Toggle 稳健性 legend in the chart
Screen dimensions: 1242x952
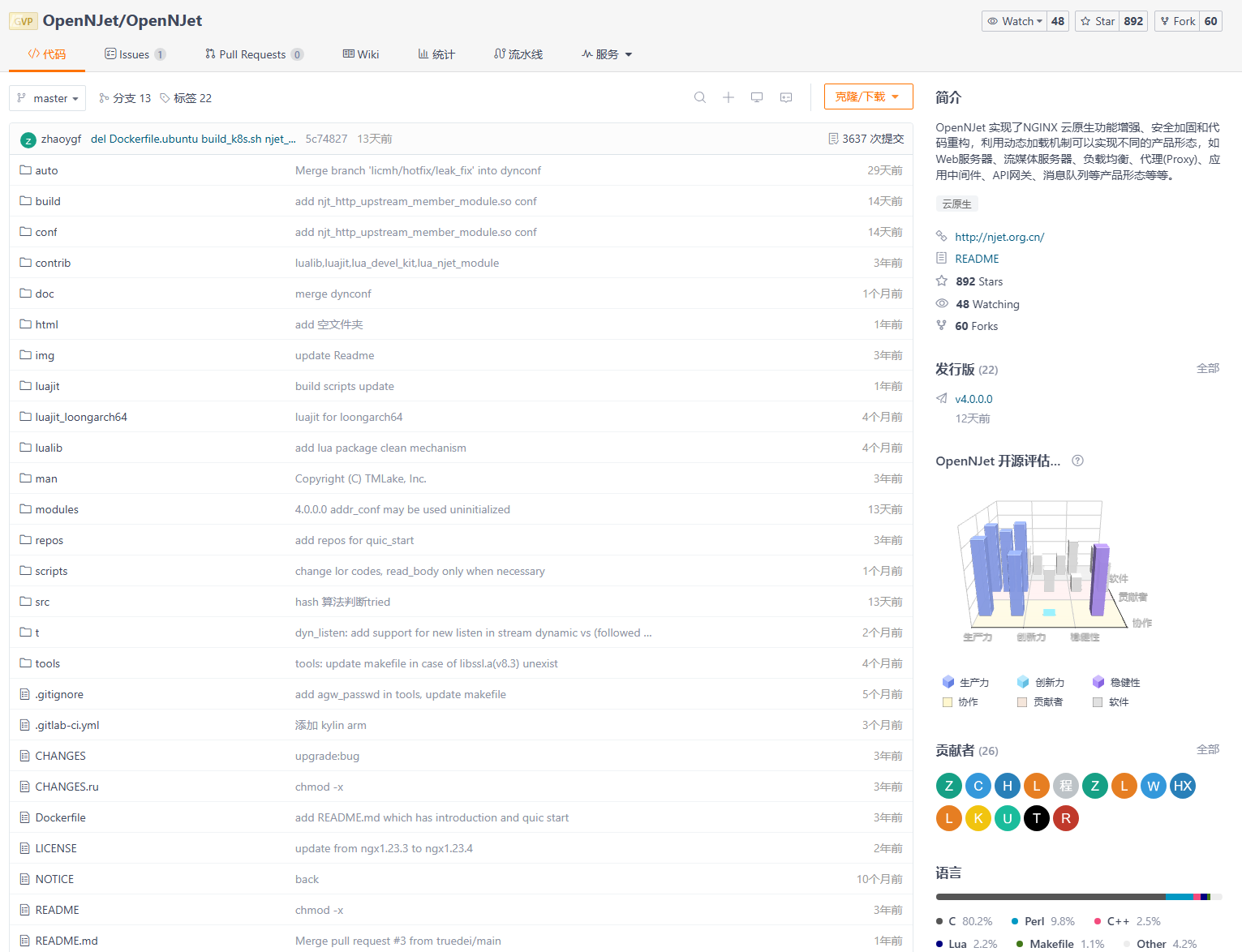click(1116, 682)
